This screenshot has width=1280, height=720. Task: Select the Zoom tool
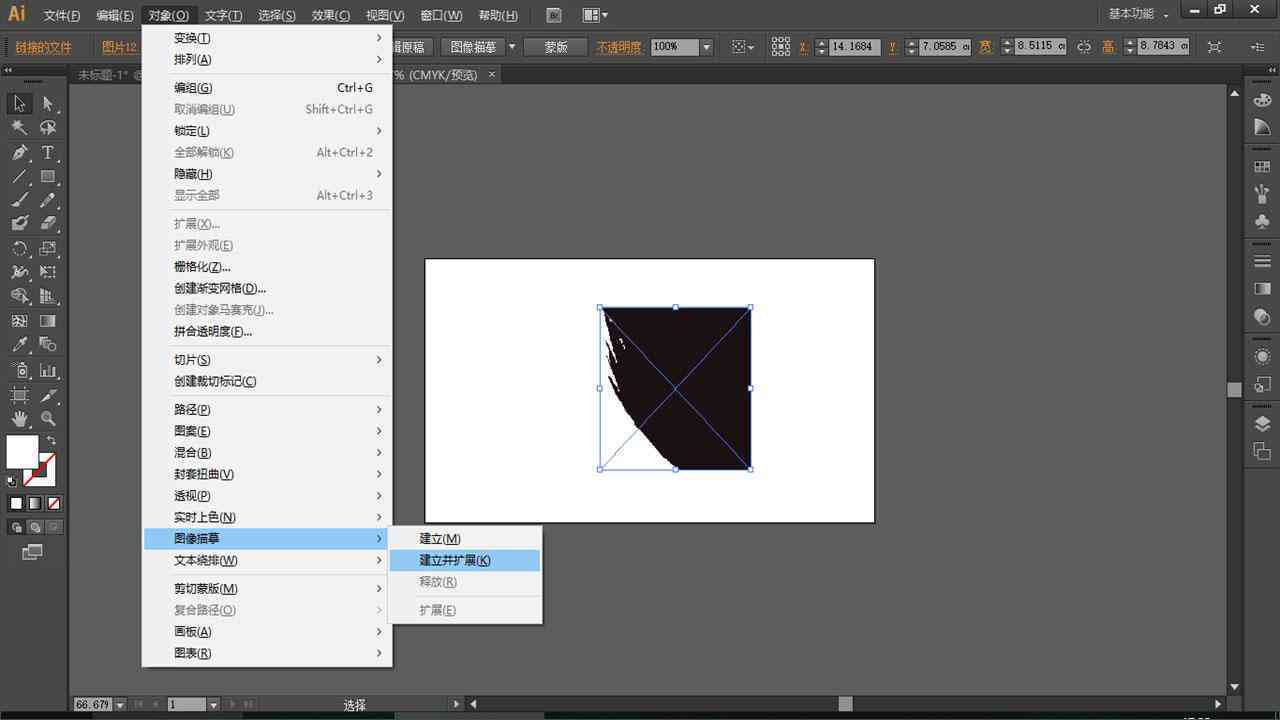(47, 419)
